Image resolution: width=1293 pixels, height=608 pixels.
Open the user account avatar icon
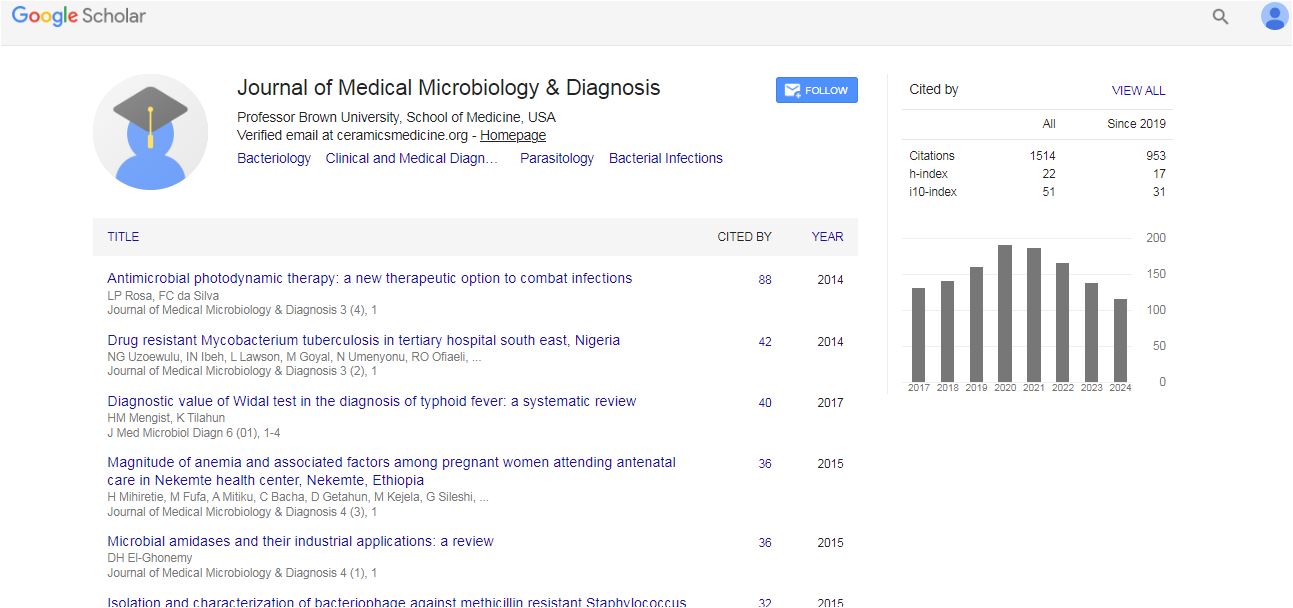[1274, 17]
